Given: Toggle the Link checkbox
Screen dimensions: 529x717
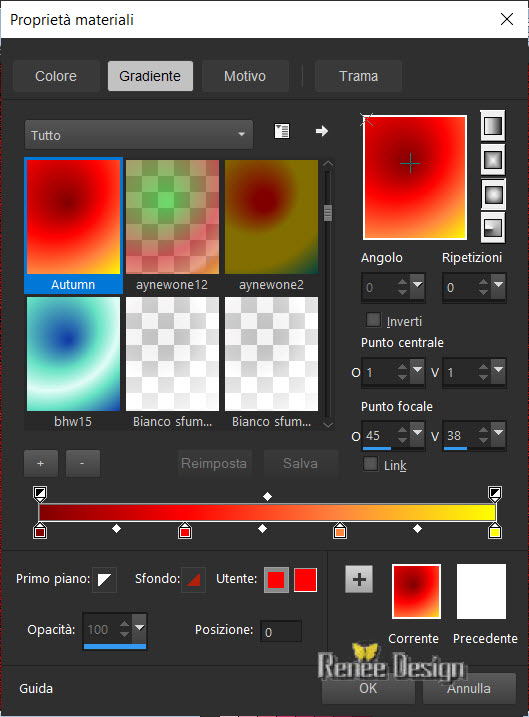Looking at the screenshot, I should [x=370, y=464].
